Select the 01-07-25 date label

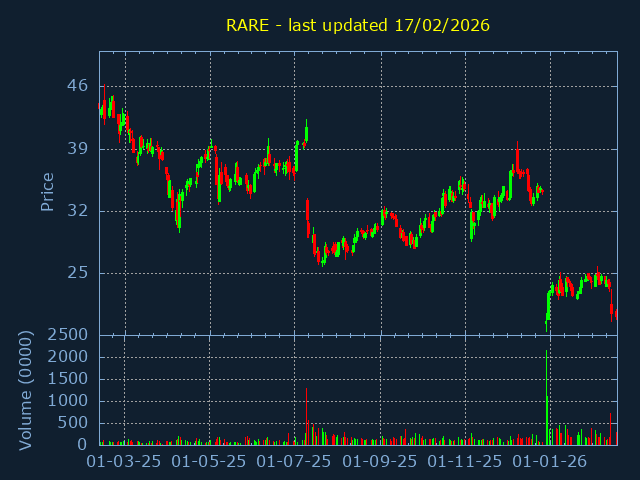coord(294,462)
